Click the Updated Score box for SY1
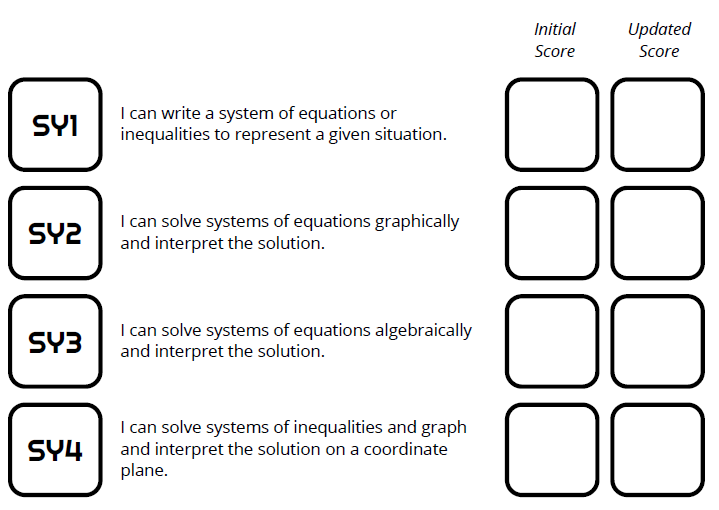This screenshot has height=510, width=719. (658, 125)
